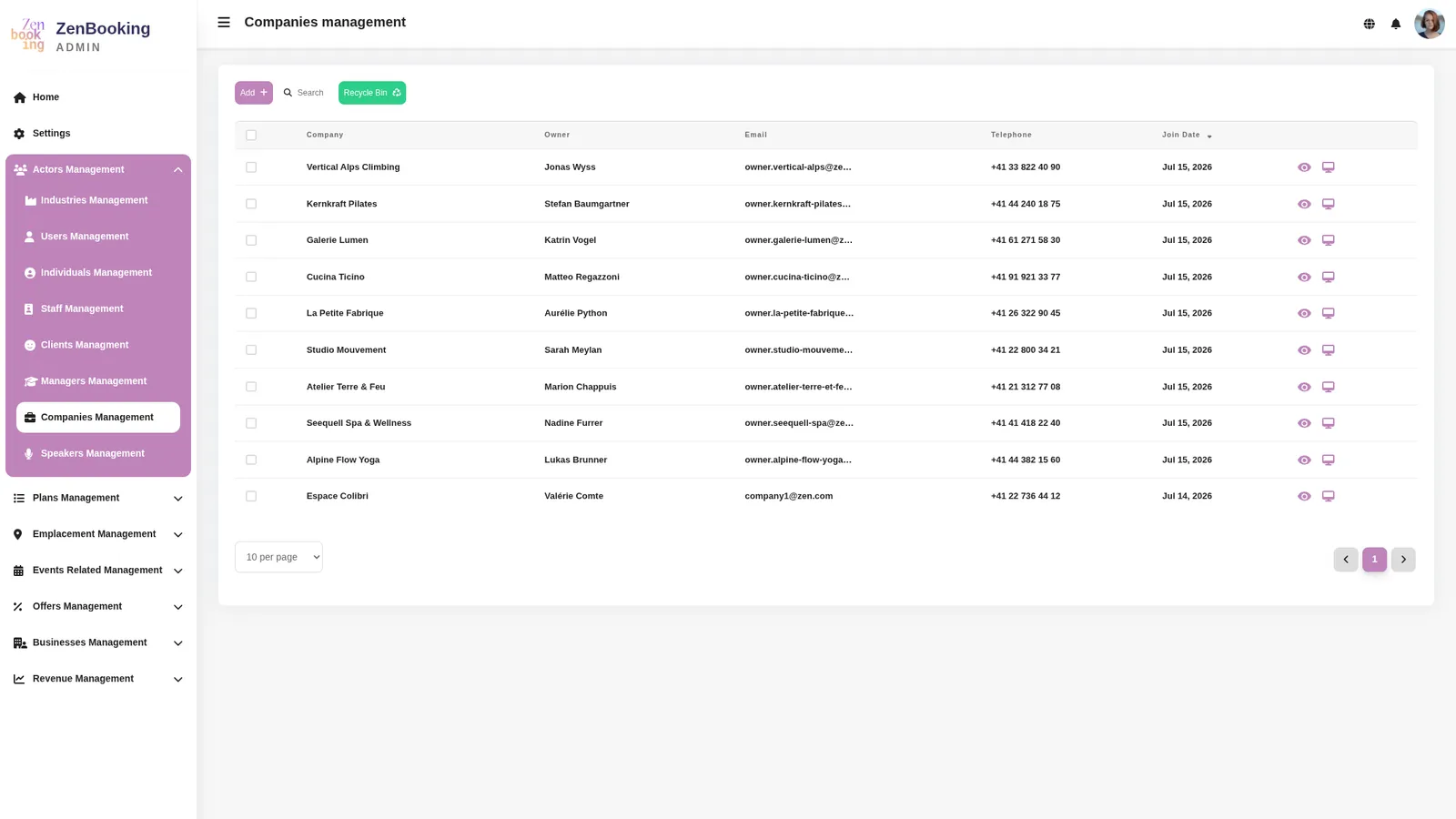Open the Recycle Bin
Screen dimensions: 1456x819
[372, 93]
